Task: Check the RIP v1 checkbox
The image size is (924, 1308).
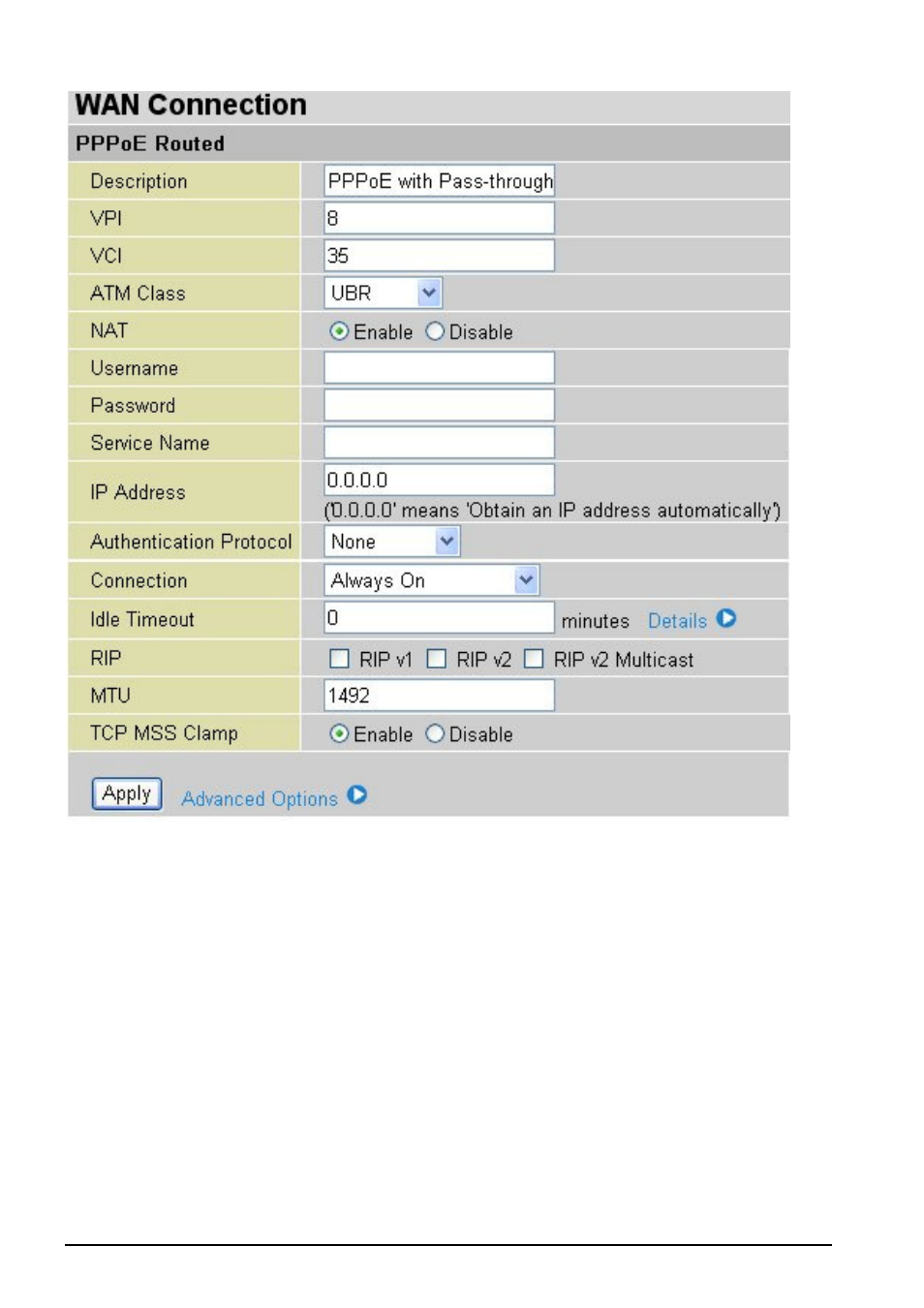Action: pos(339,659)
